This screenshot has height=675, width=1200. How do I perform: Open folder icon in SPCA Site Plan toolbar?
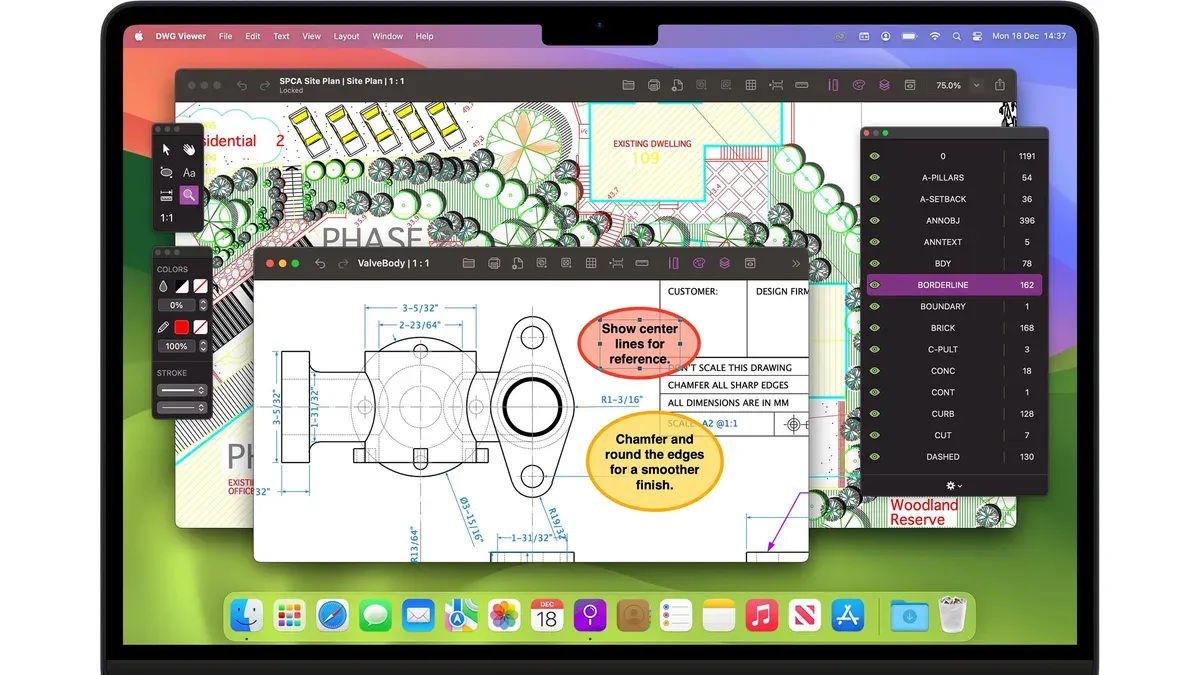pyautogui.click(x=628, y=85)
